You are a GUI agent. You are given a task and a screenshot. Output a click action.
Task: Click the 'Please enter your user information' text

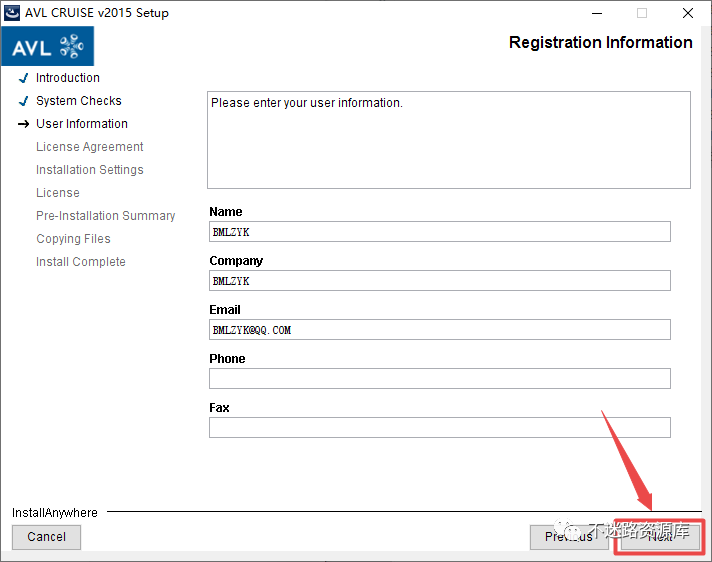pos(307,103)
